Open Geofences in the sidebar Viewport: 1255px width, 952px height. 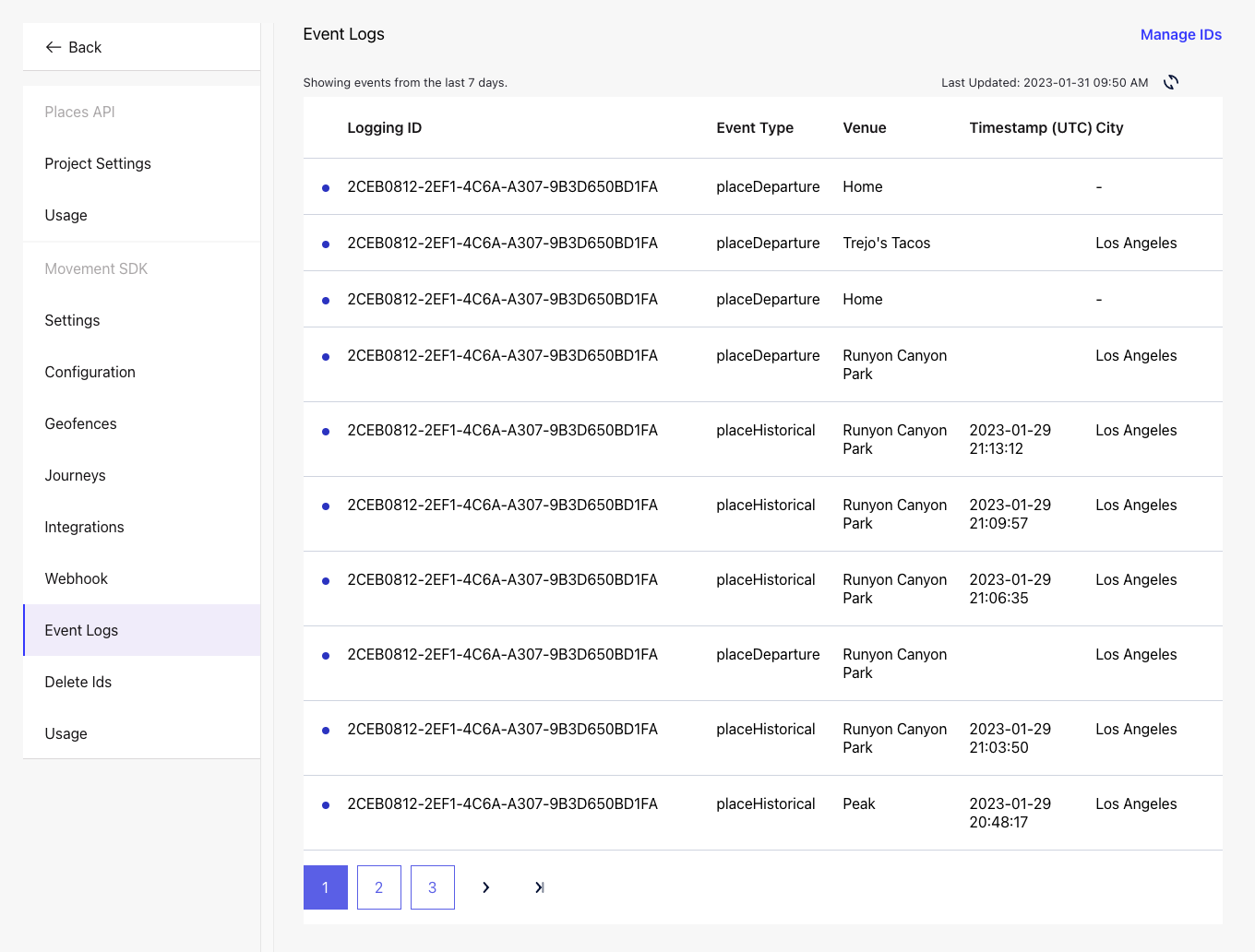[x=81, y=423]
